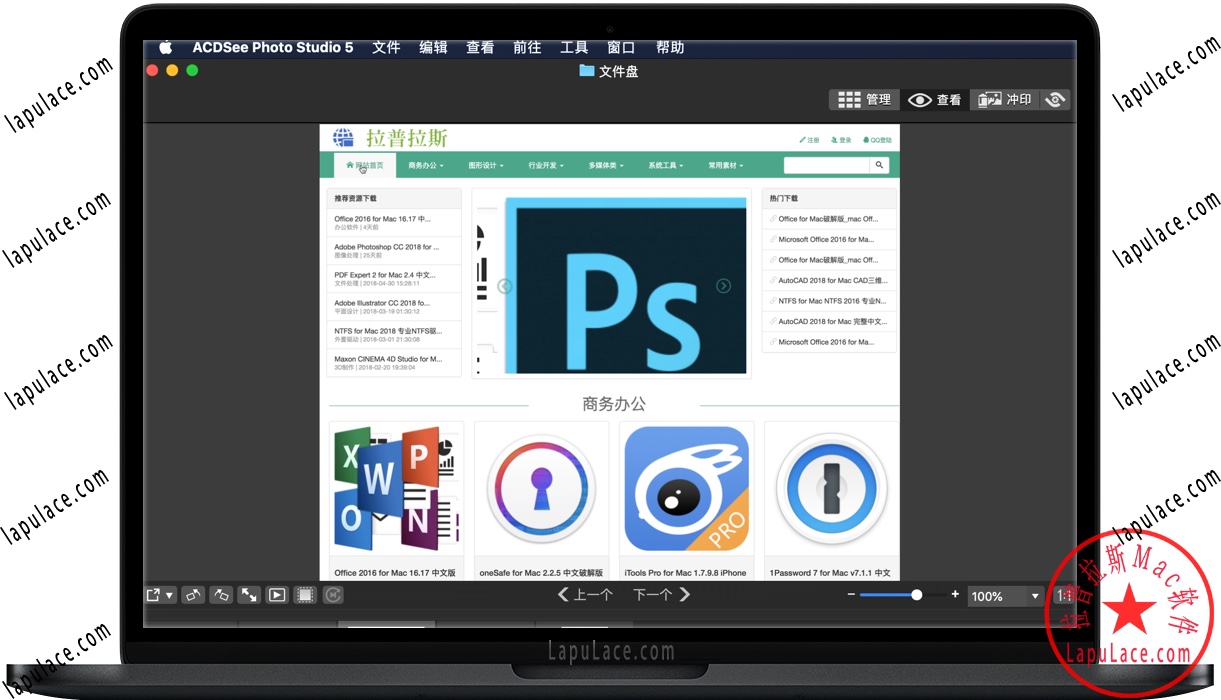Click 'Office 2016 for Mac 16.17 中...' in 推荐资源下载
Viewport: 1221px width, 700px height.
[383, 218]
